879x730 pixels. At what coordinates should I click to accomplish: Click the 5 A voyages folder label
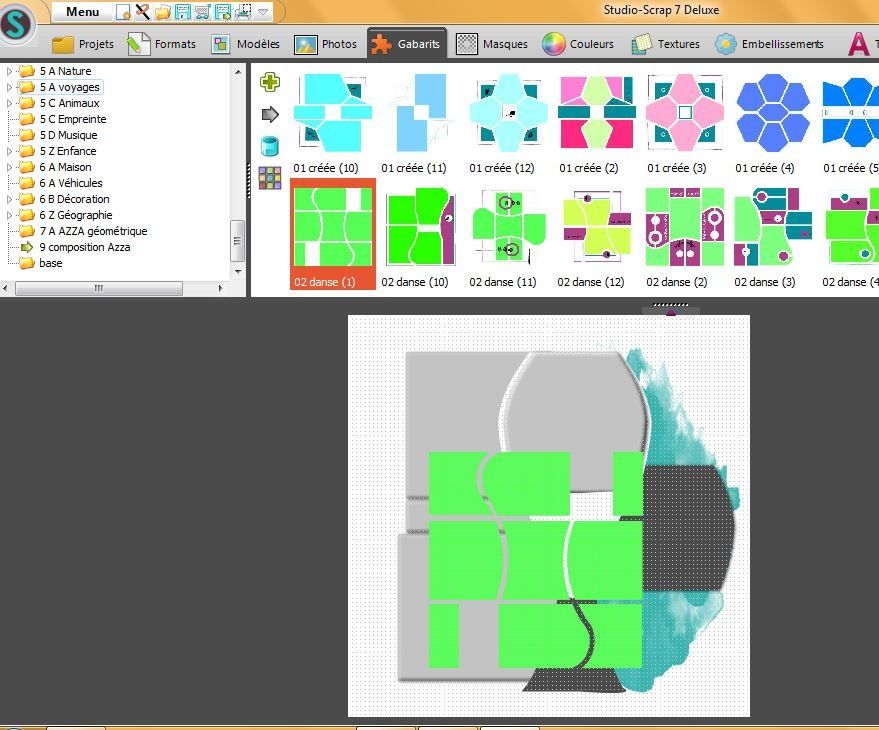tap(70, 87)
